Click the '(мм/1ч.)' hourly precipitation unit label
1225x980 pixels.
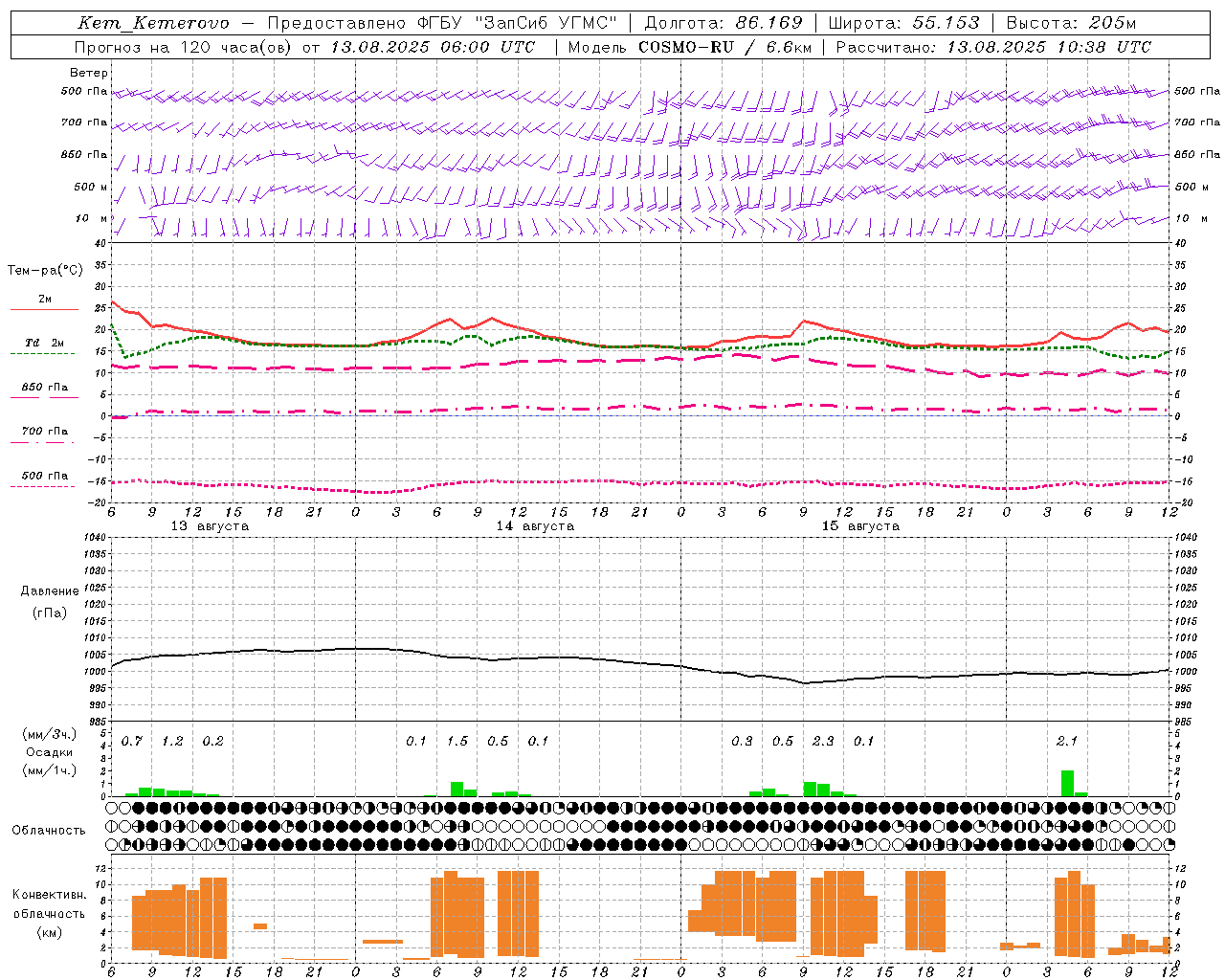click(x=50, y=770)
